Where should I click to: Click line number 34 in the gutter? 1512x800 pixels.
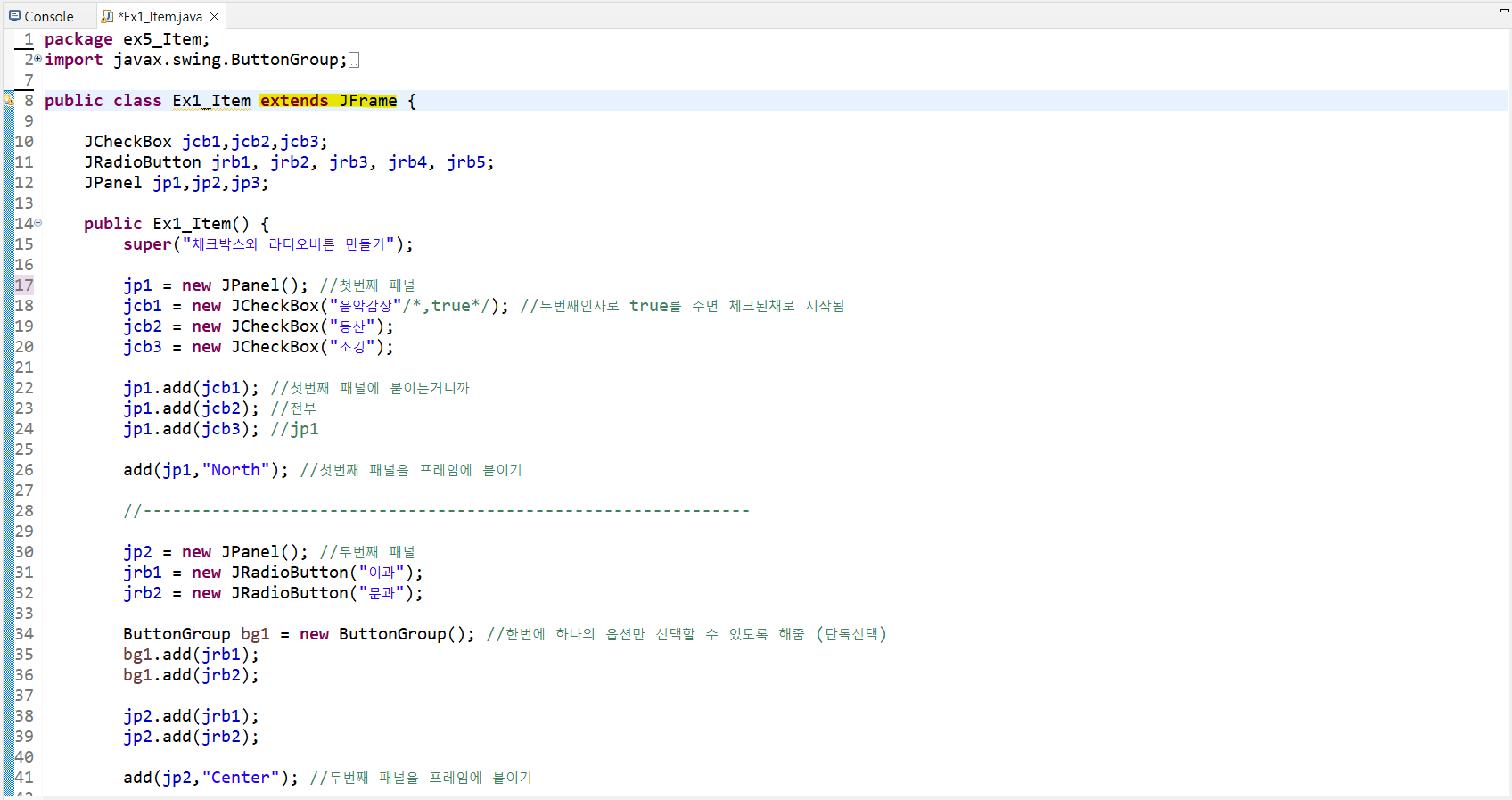24,634
